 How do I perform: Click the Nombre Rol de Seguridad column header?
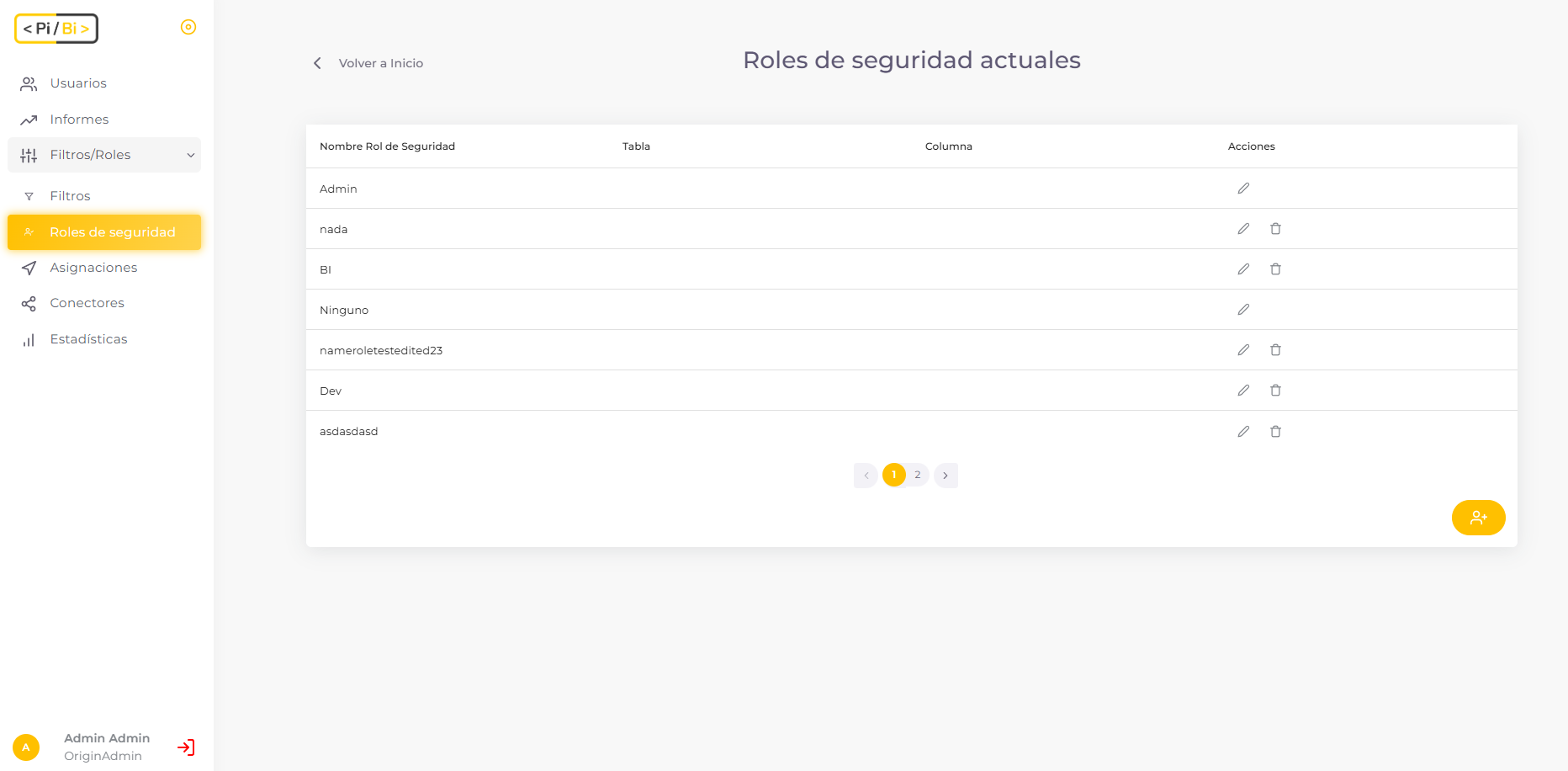[387, 146]
